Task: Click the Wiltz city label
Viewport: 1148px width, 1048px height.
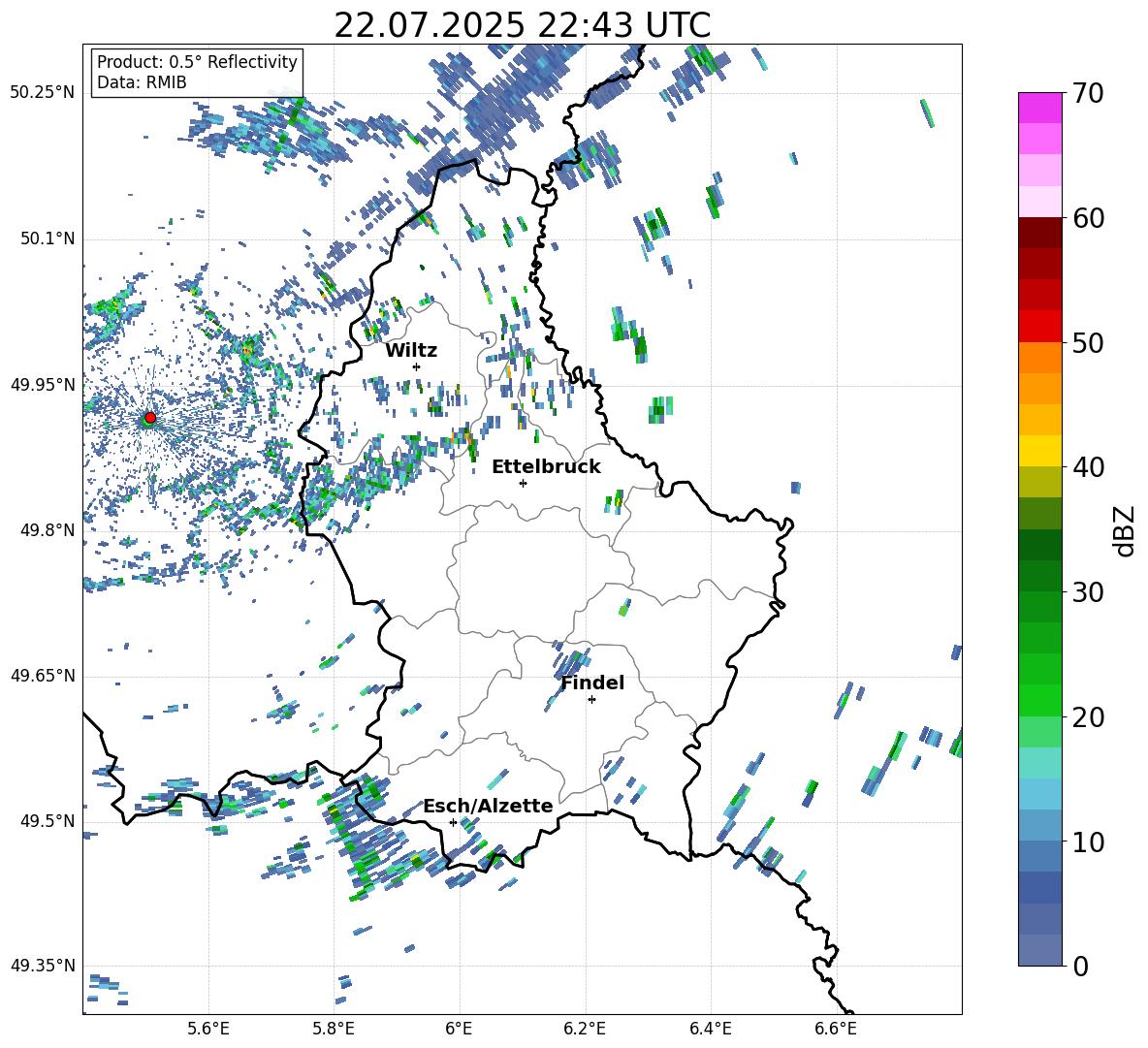Action: tap(411, 351)
